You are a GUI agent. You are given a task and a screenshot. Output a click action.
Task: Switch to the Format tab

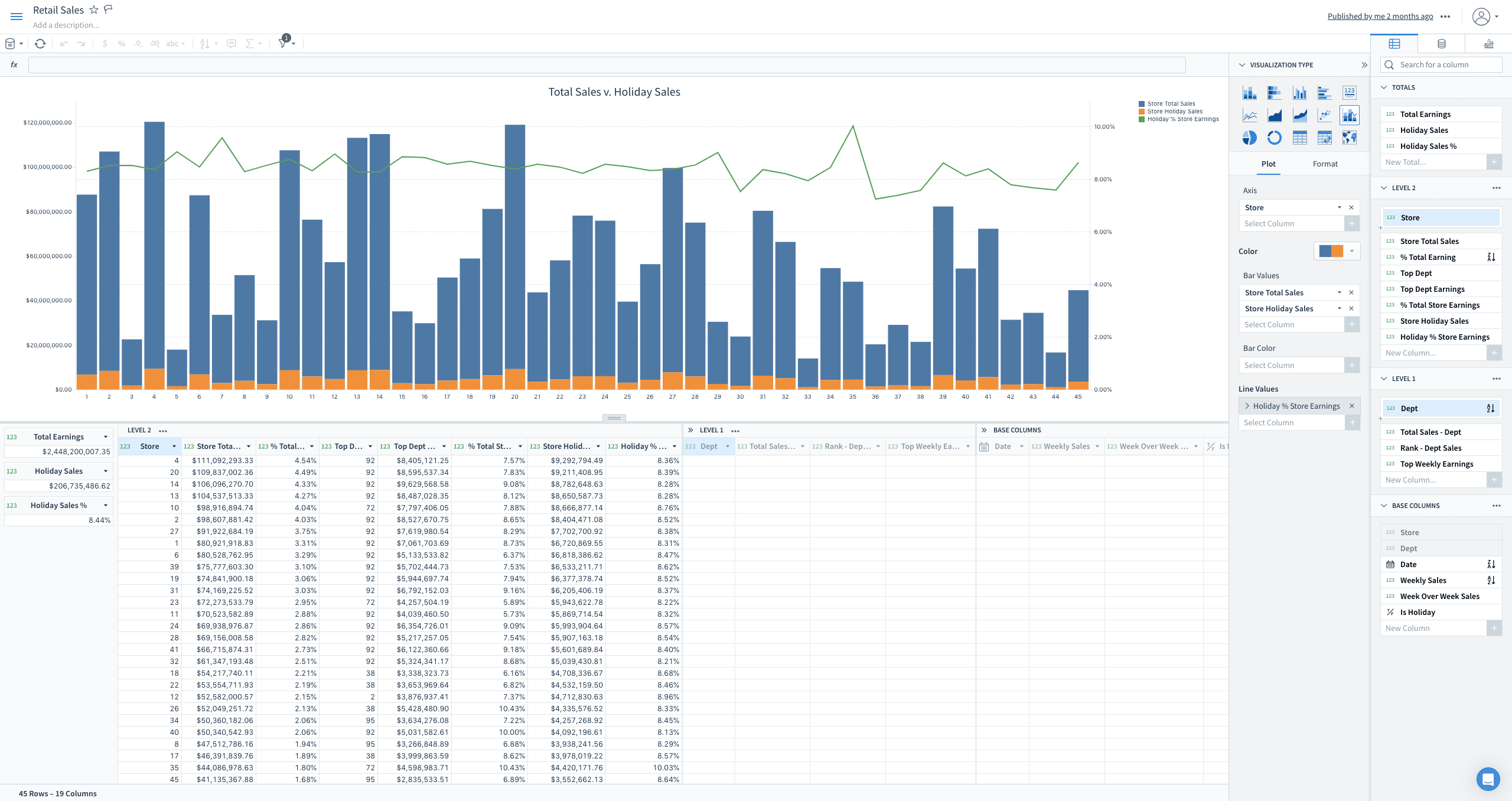coord(1325,164)
